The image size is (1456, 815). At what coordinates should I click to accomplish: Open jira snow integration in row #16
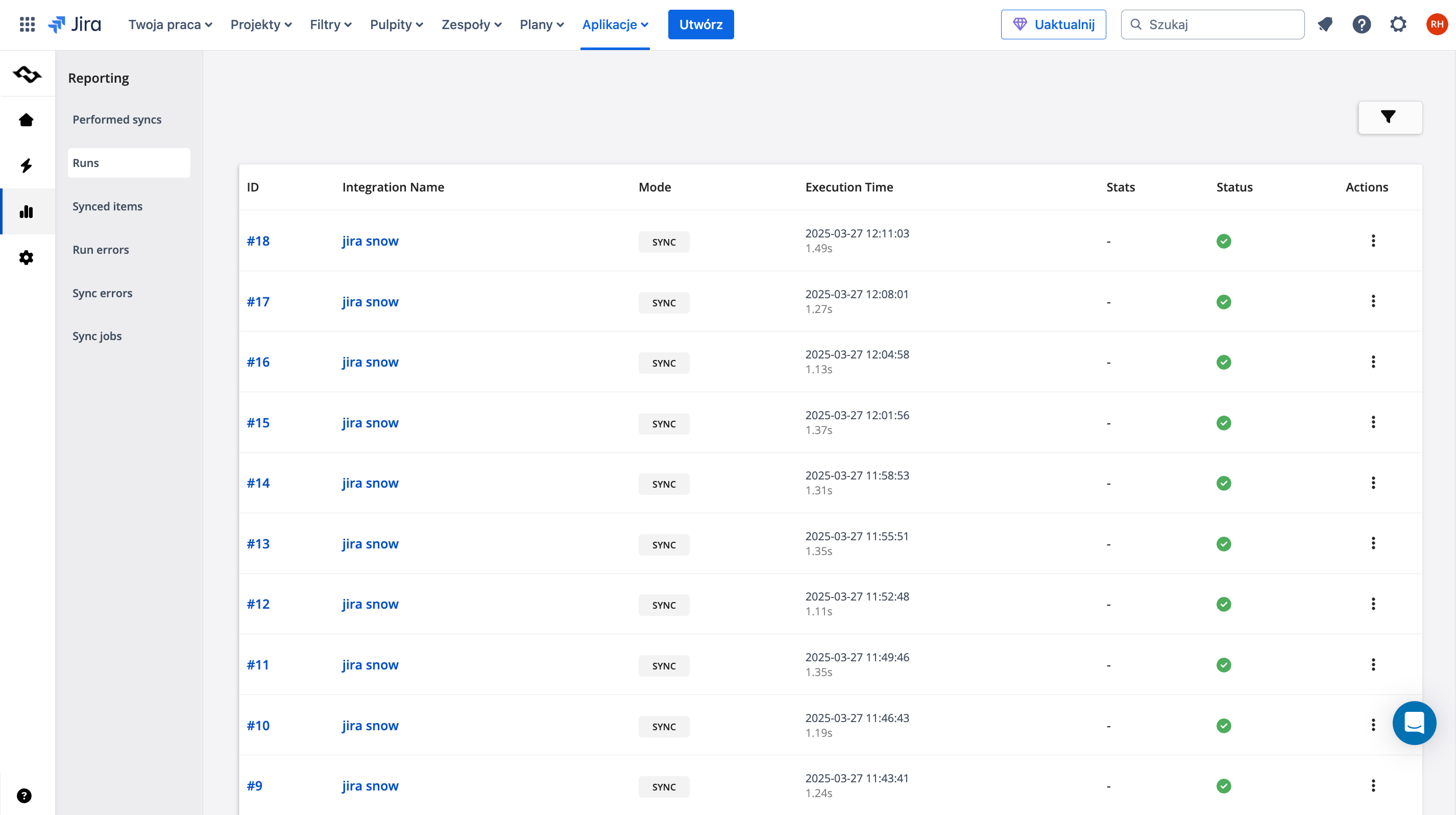(370, 362)
